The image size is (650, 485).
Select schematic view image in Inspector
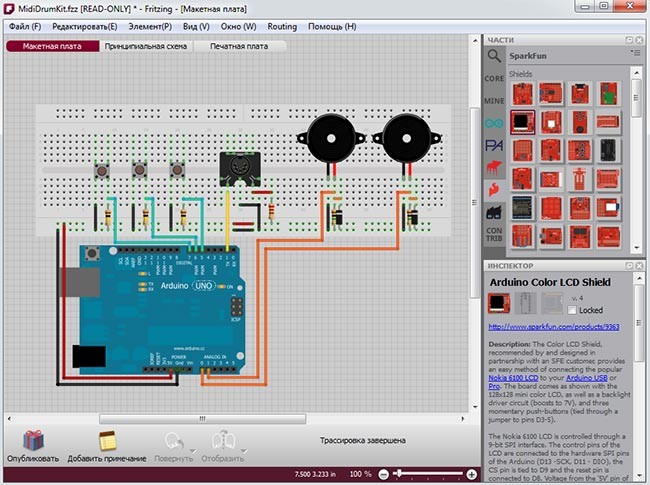click(525, 303)
